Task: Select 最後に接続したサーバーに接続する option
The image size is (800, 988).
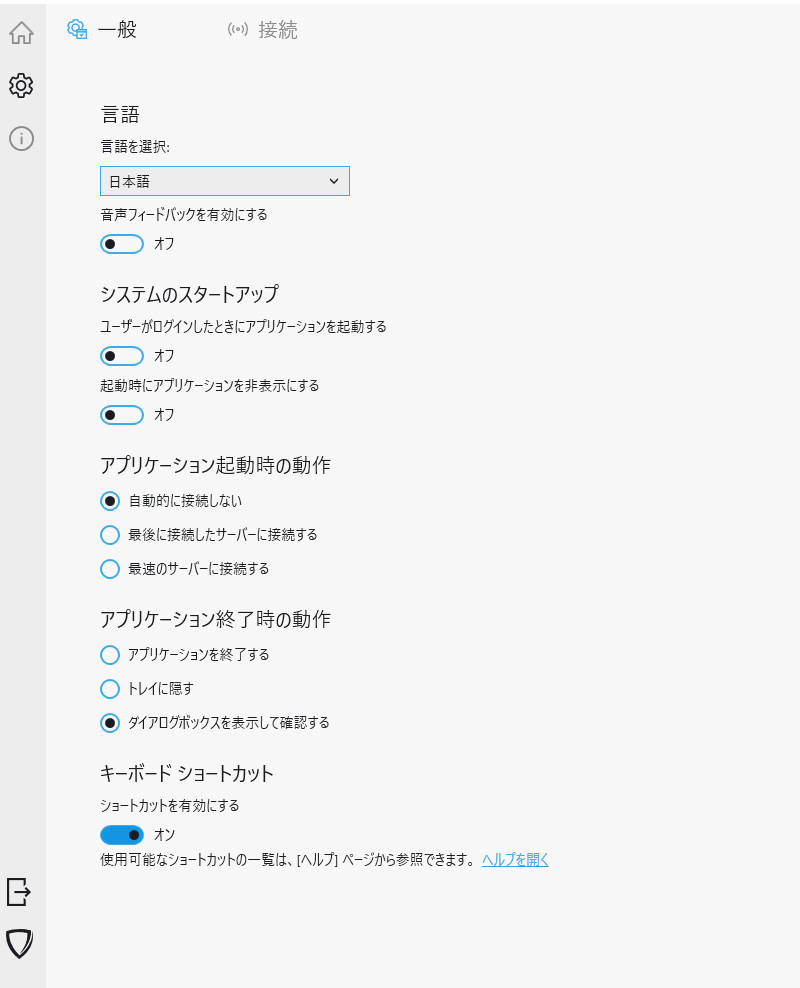Action: [x=110, y=535]
